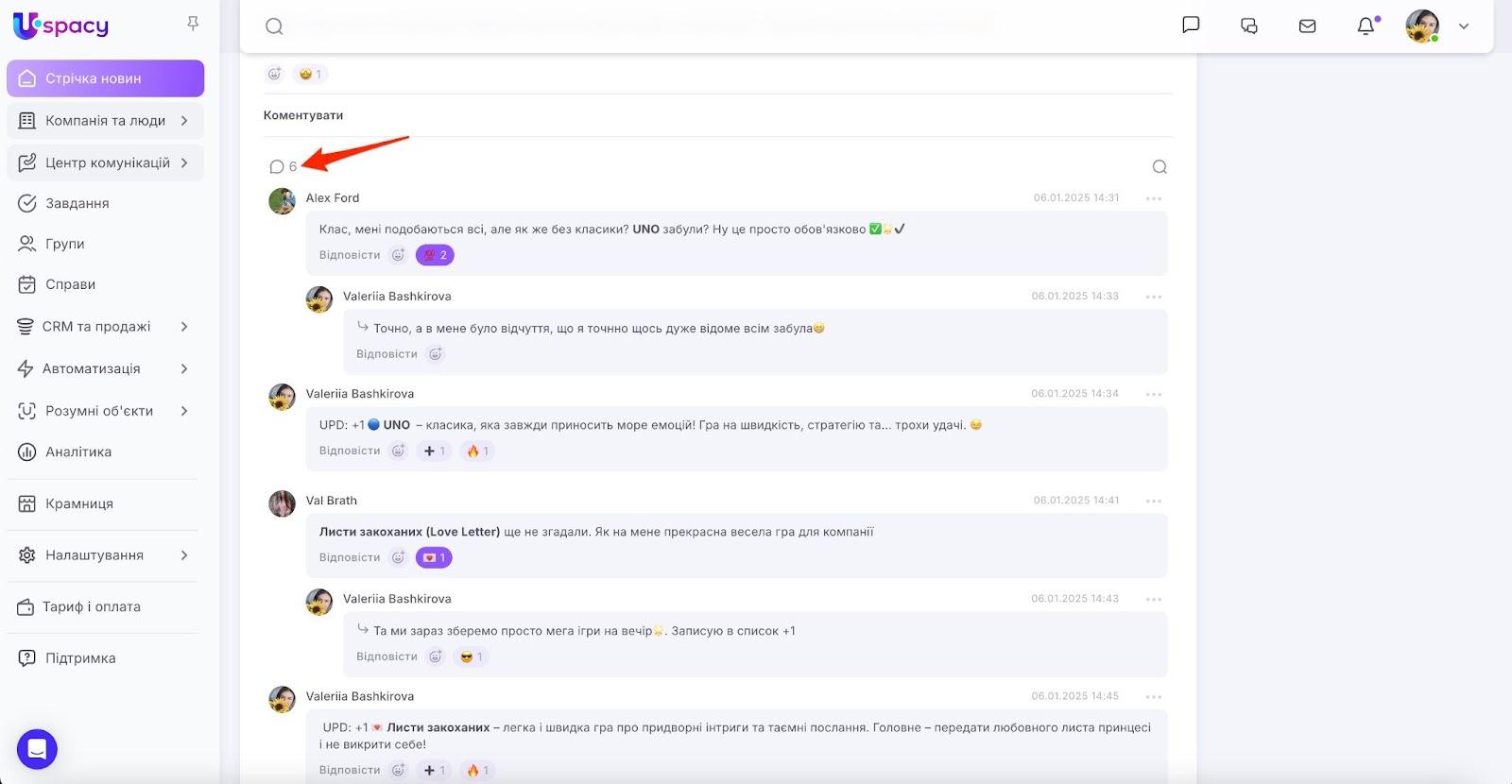Screen dimensions: 1512x784
Task: Click the Uspacy logo
Action: pyautogui.click(x=61, y=26)
